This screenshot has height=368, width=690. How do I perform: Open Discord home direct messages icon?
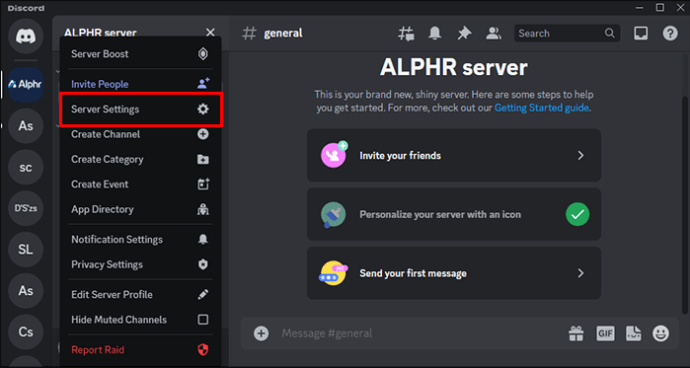click(26, 36)
